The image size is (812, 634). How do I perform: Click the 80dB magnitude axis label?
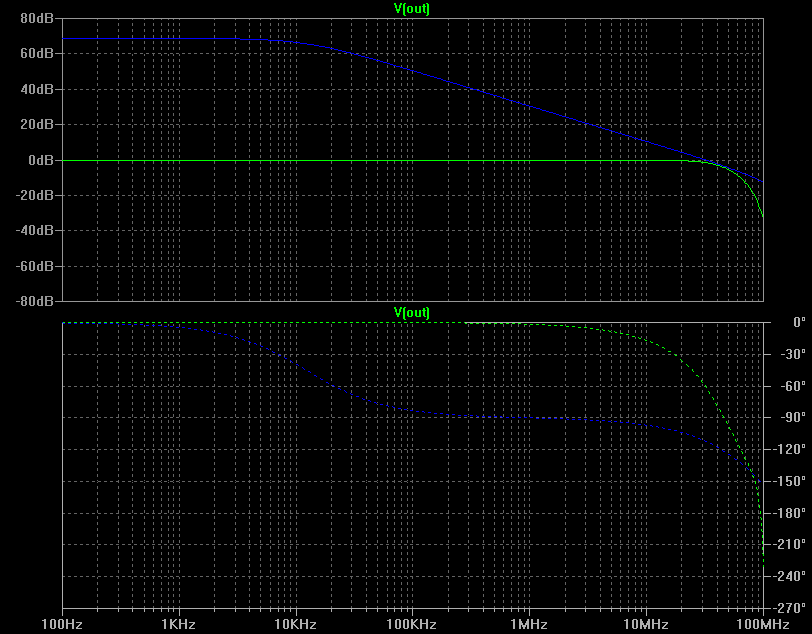pos(37,18)
